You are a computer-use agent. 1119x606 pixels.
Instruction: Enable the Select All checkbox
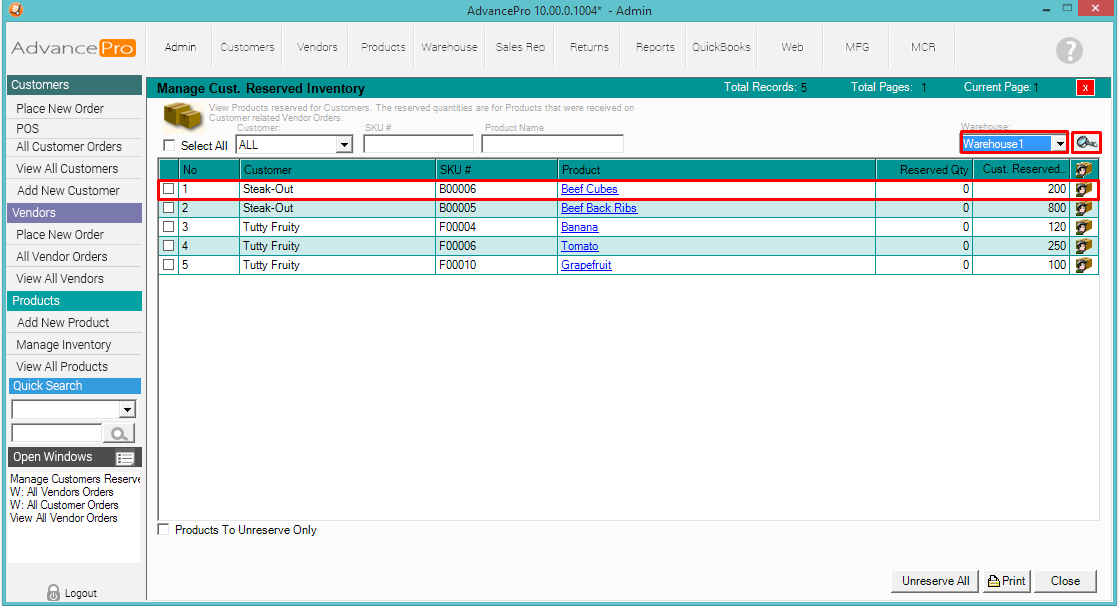click(x=169, y=146)
